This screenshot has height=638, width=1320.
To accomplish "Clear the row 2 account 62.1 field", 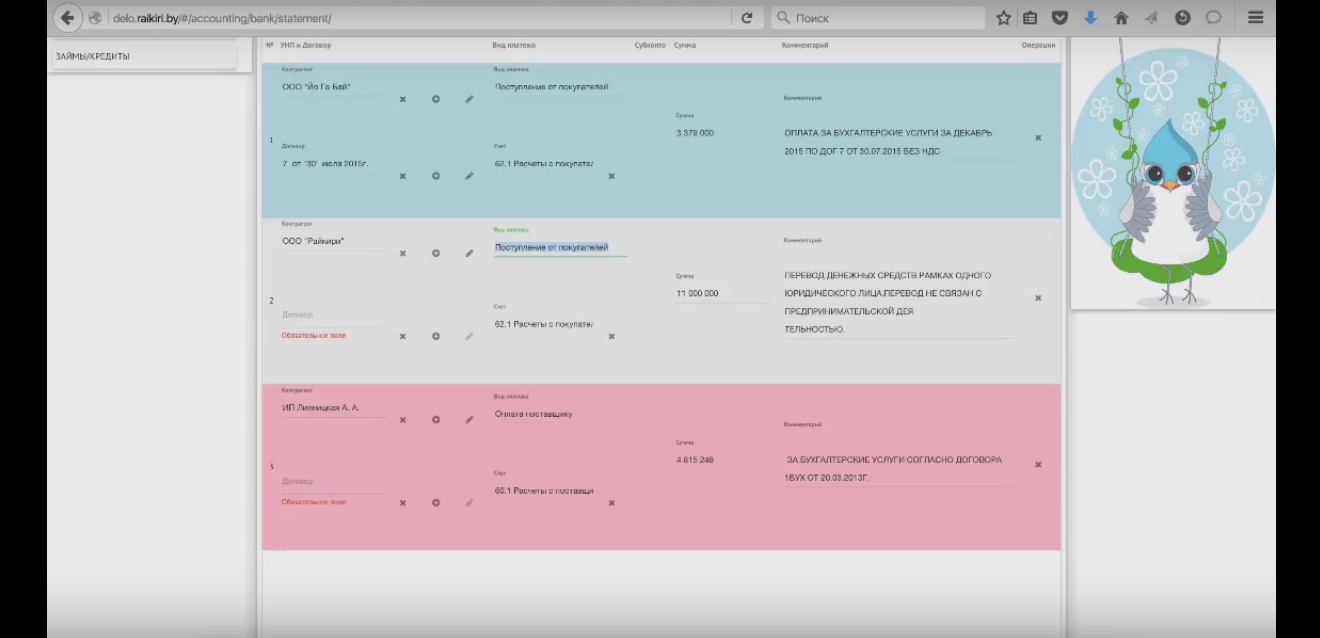I will (612, 336).
